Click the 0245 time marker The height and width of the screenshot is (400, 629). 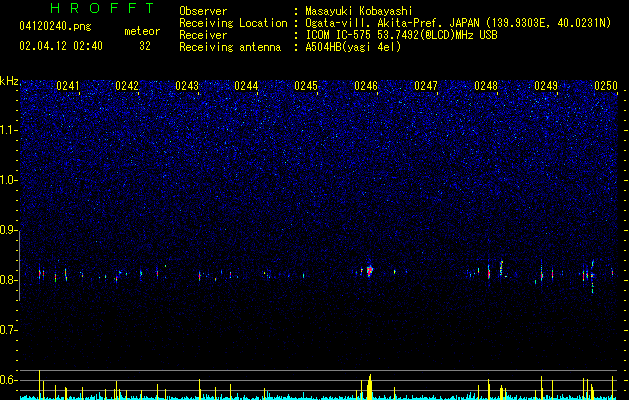[x=306, y=86]
